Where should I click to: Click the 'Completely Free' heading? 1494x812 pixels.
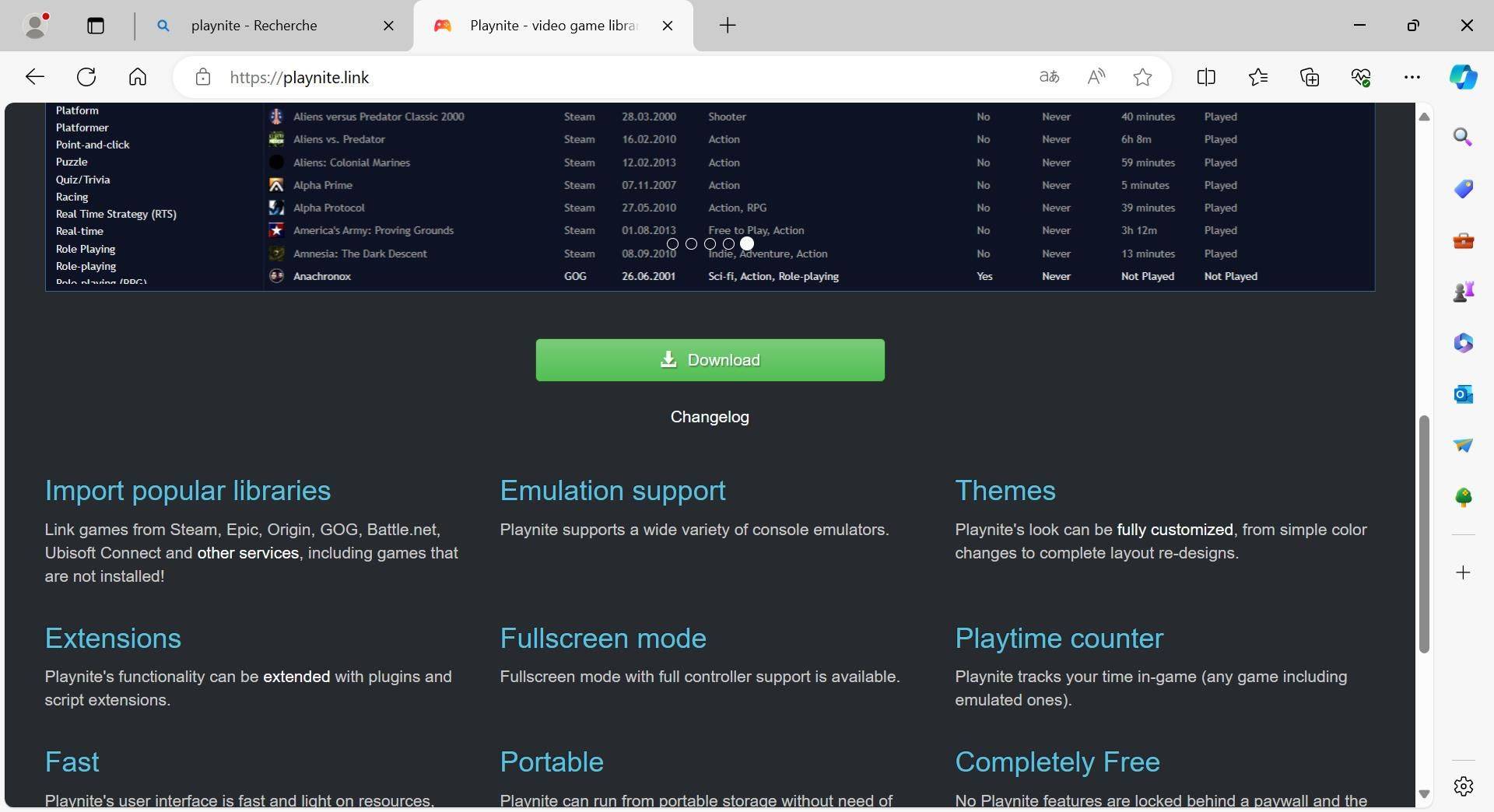click(1057, 762)
